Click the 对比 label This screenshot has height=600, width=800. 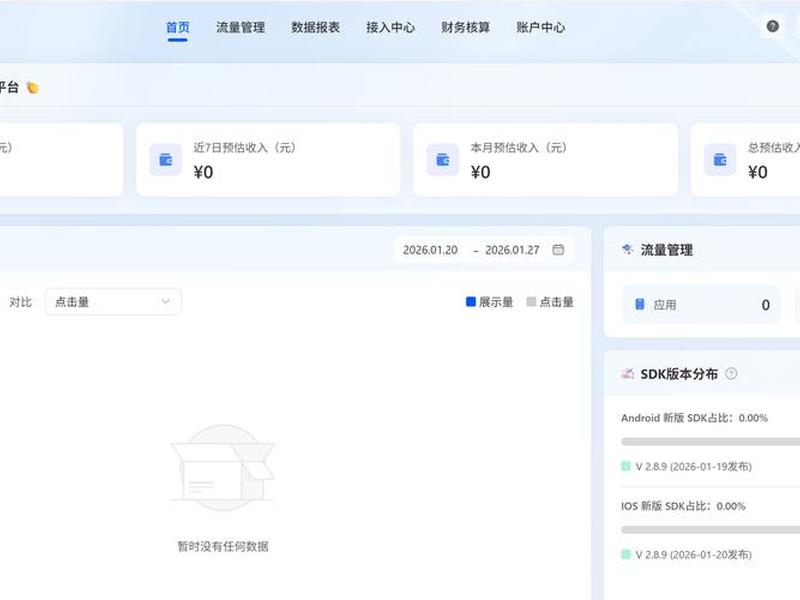(x=20, y=302)
